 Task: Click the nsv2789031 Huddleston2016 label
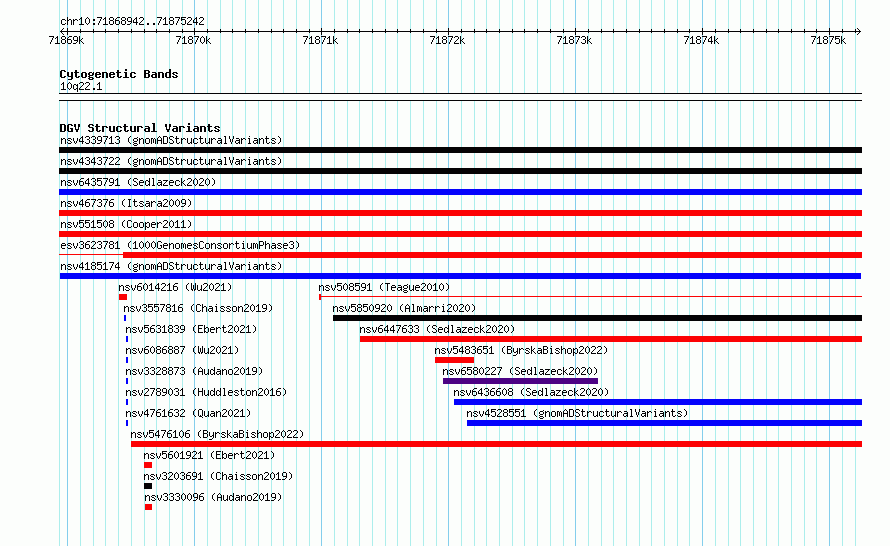tap(206, 392)
